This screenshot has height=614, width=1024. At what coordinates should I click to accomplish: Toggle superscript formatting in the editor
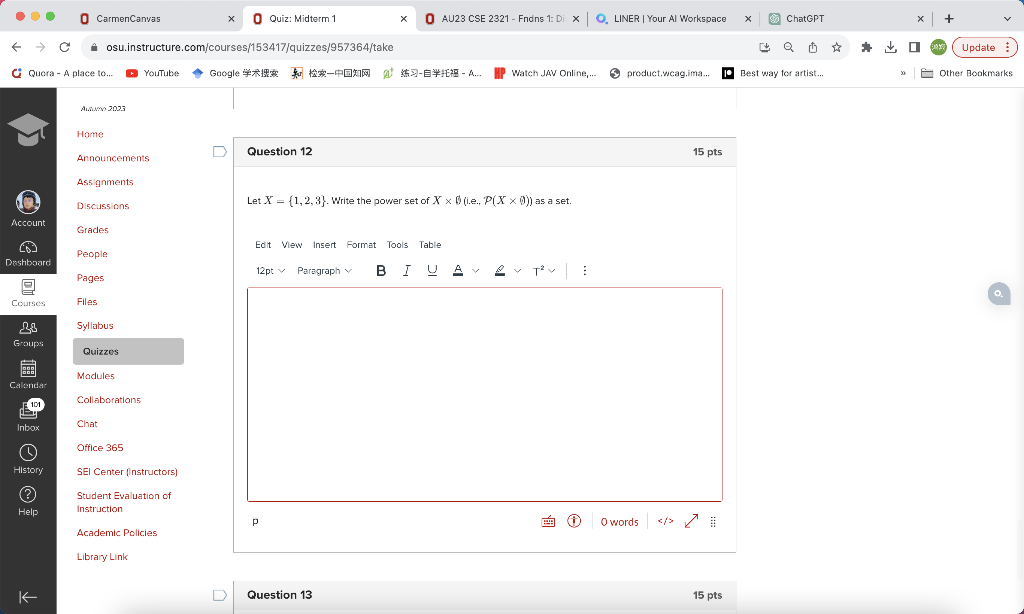click(x=537, y=270)
